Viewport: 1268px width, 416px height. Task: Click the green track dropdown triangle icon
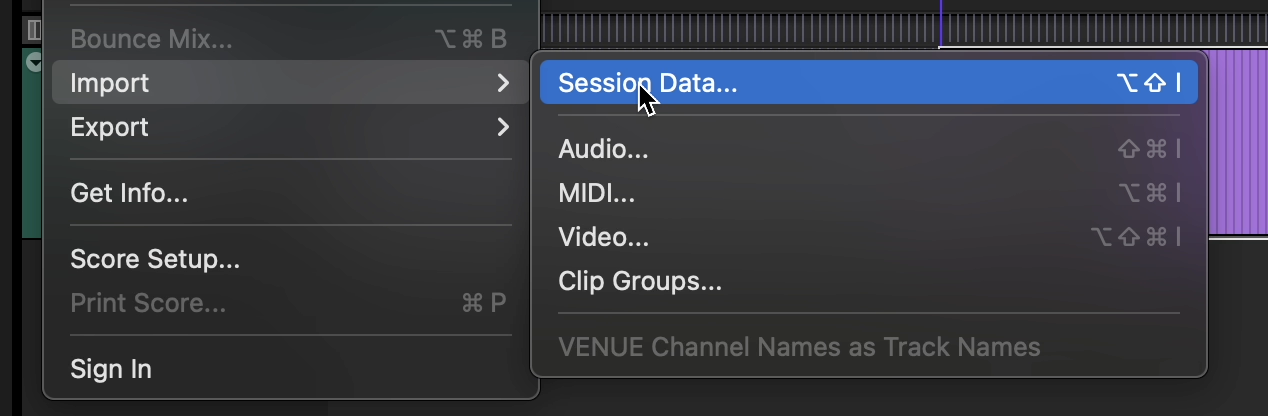coord(34,62)
